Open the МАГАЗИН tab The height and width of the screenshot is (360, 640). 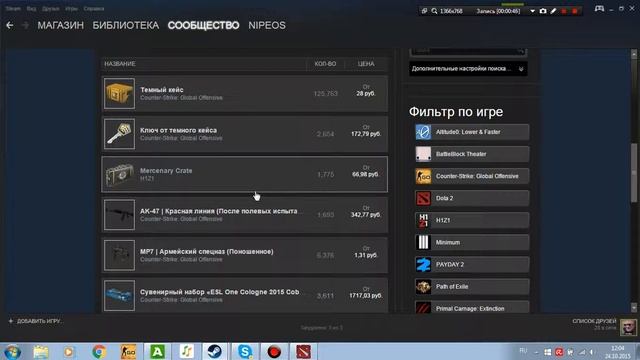coord(60,25)
